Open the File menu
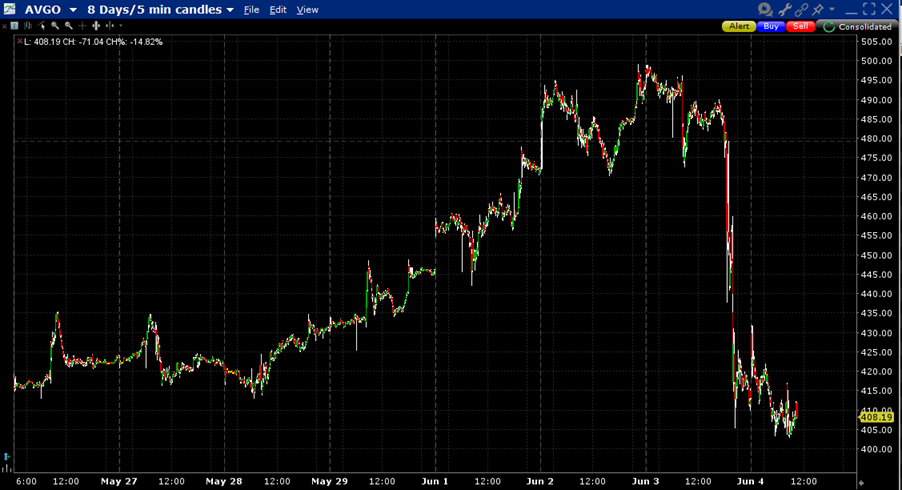Image resolution: width=902 pixels, height=490 pixels. [x=251, y=10]
